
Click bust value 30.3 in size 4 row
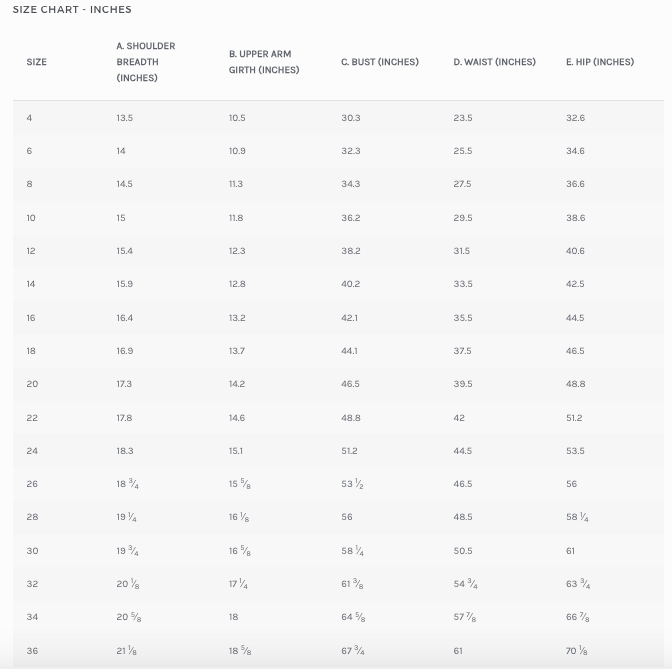click(x=350, y=118)
